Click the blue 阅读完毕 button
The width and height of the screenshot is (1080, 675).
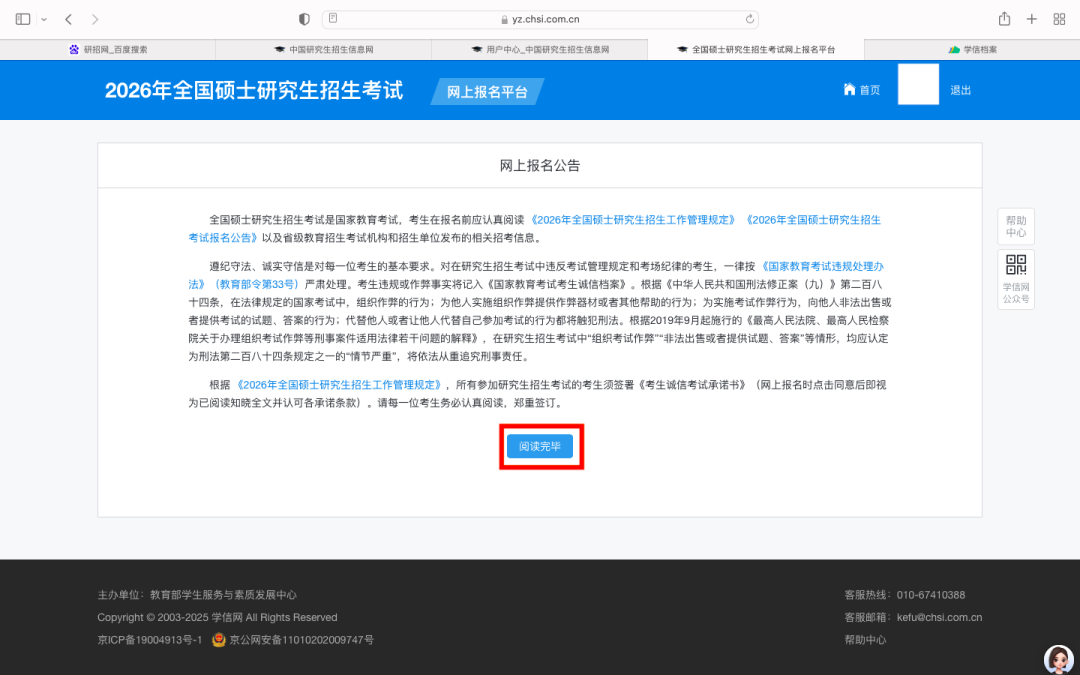pos(540,446)
